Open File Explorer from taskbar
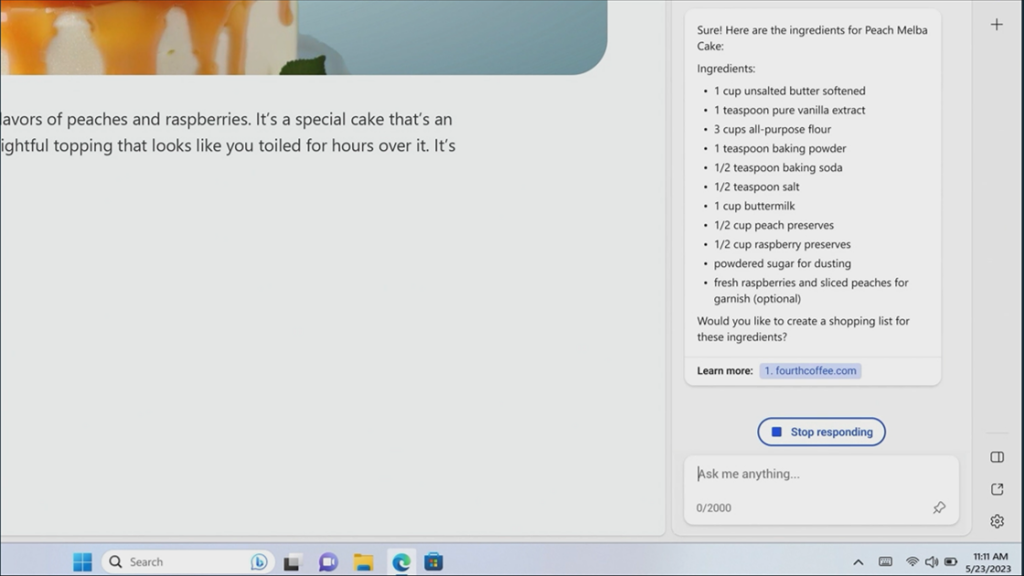 click(364, 562)
